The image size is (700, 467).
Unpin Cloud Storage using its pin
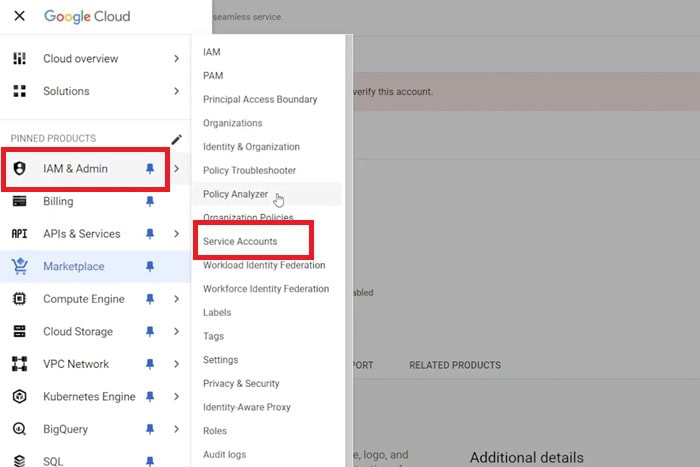tap(150, 331)
